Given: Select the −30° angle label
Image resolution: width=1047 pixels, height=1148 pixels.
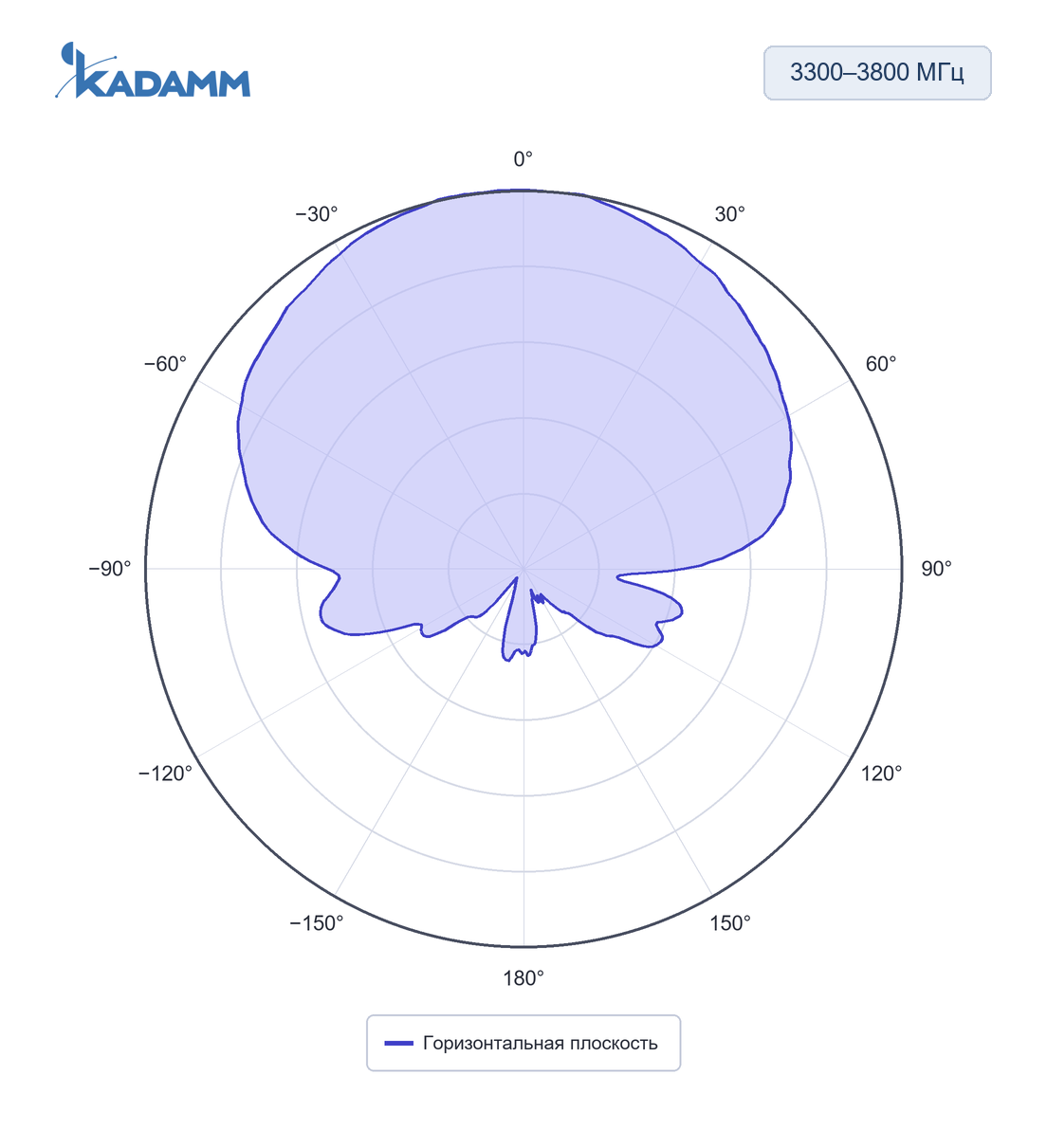Looking at the screenshot, I should [x=317, y=214].
